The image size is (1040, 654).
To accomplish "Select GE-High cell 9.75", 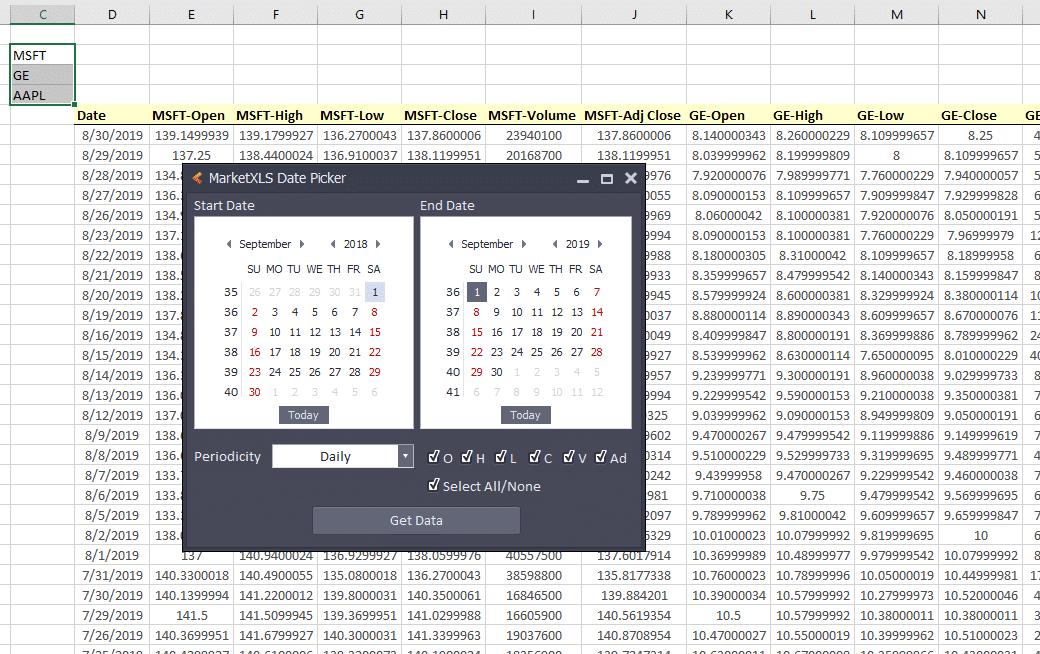I will pyautogui.click(x=812, y=495).
